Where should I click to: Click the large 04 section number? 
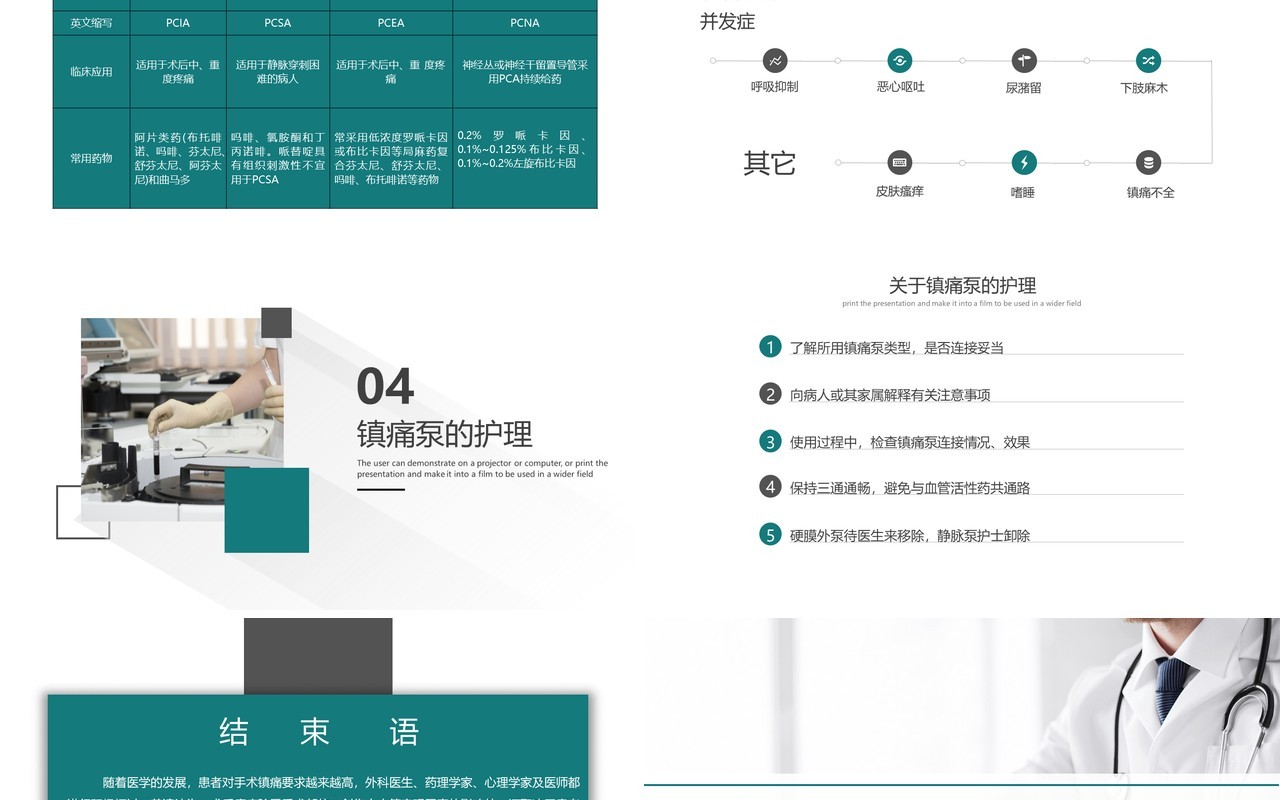coord(385,387)
